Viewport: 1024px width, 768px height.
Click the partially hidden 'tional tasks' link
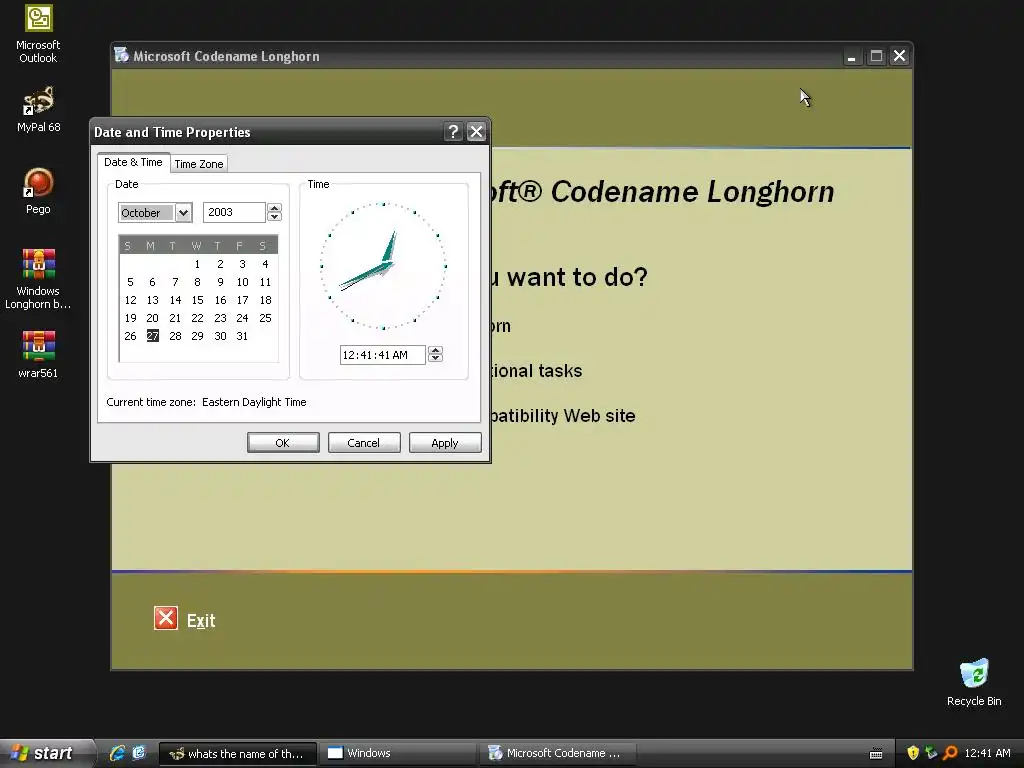point(536,371)
